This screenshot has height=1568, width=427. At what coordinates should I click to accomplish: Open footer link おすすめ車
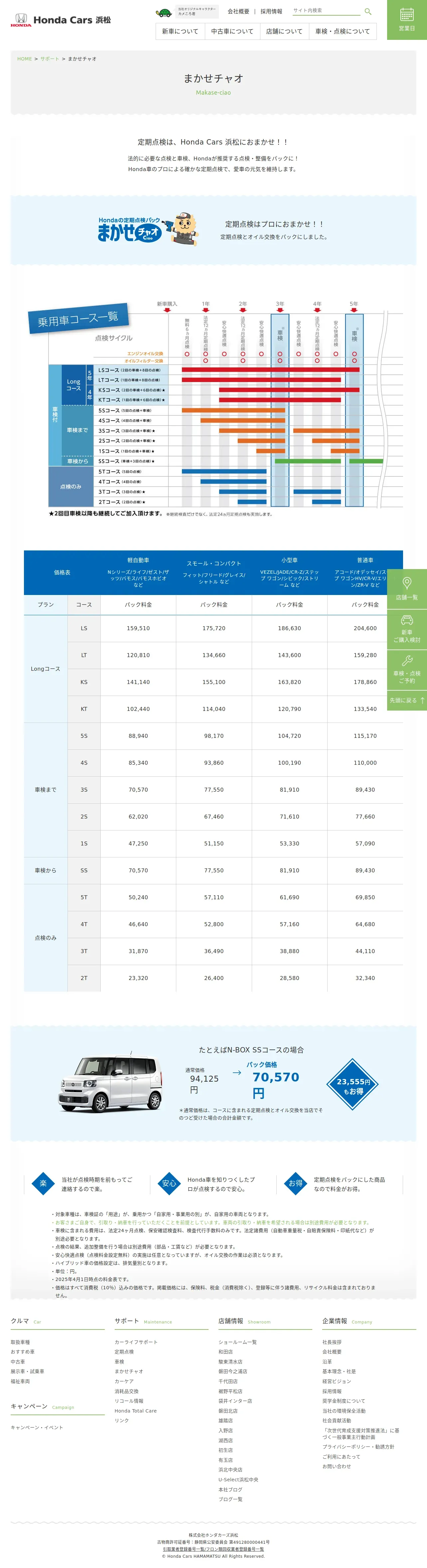pos(23,1352)
